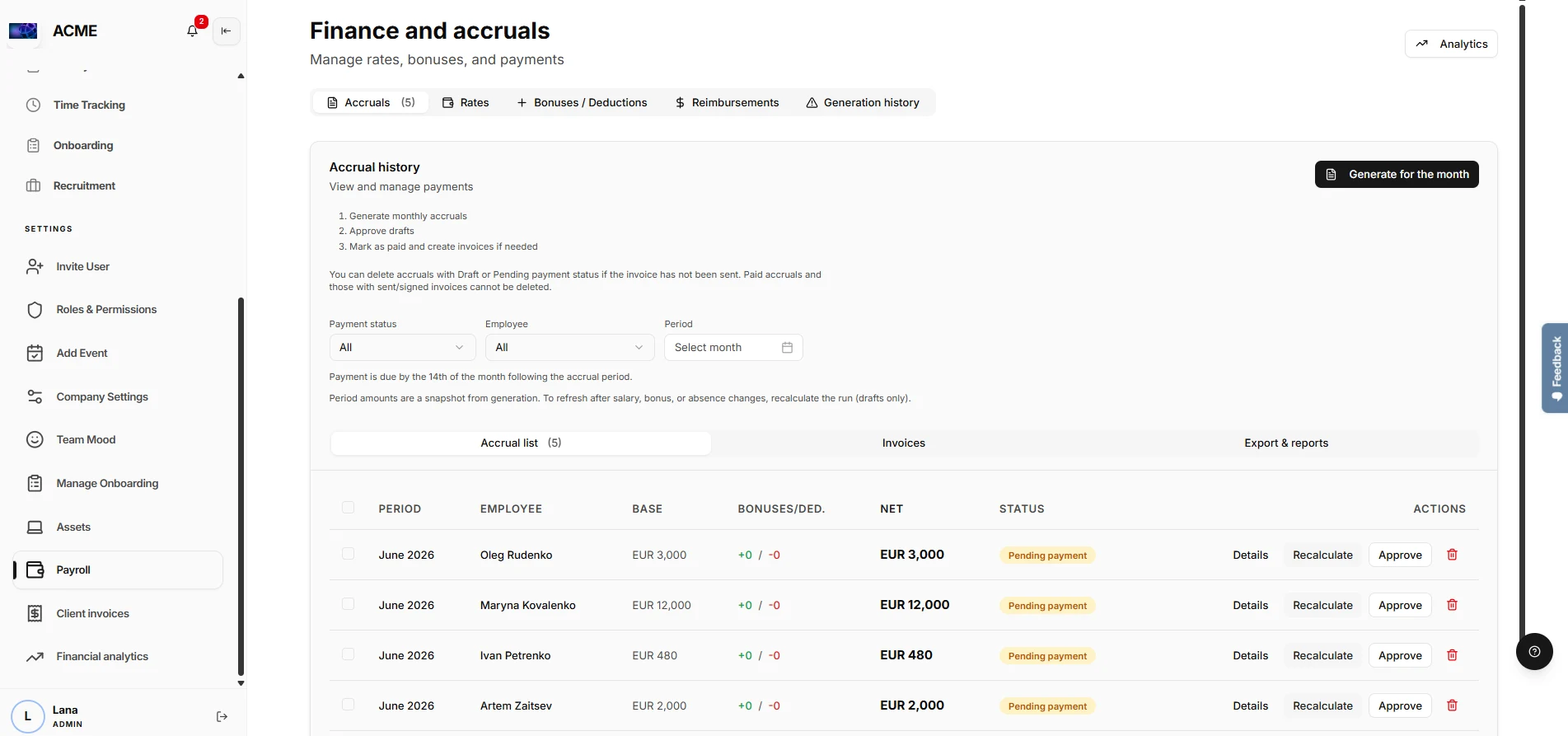Image resolution: width=1568 pixels, height=736 pixels.
Task: Recalculate Maryna Kovalenko's accrual
Action: [1322, 605]
